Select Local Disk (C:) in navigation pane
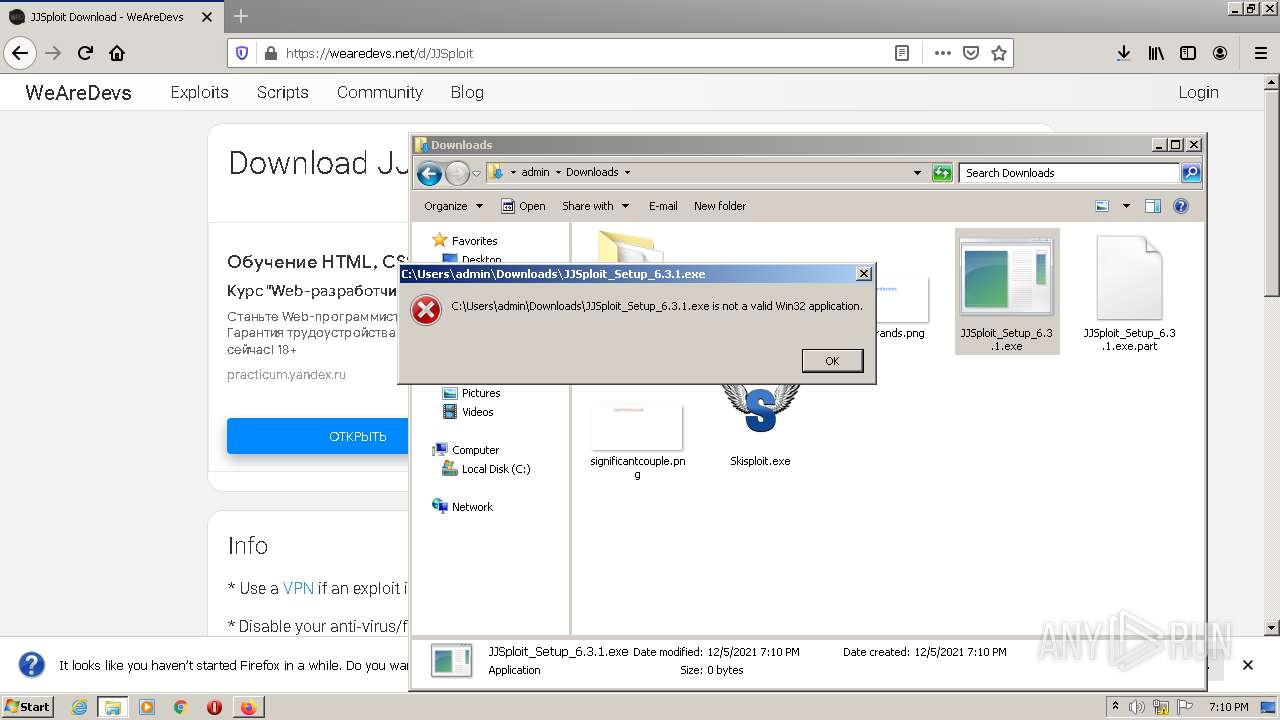Viewport: 1280px width, 720px height. (486, 469)
